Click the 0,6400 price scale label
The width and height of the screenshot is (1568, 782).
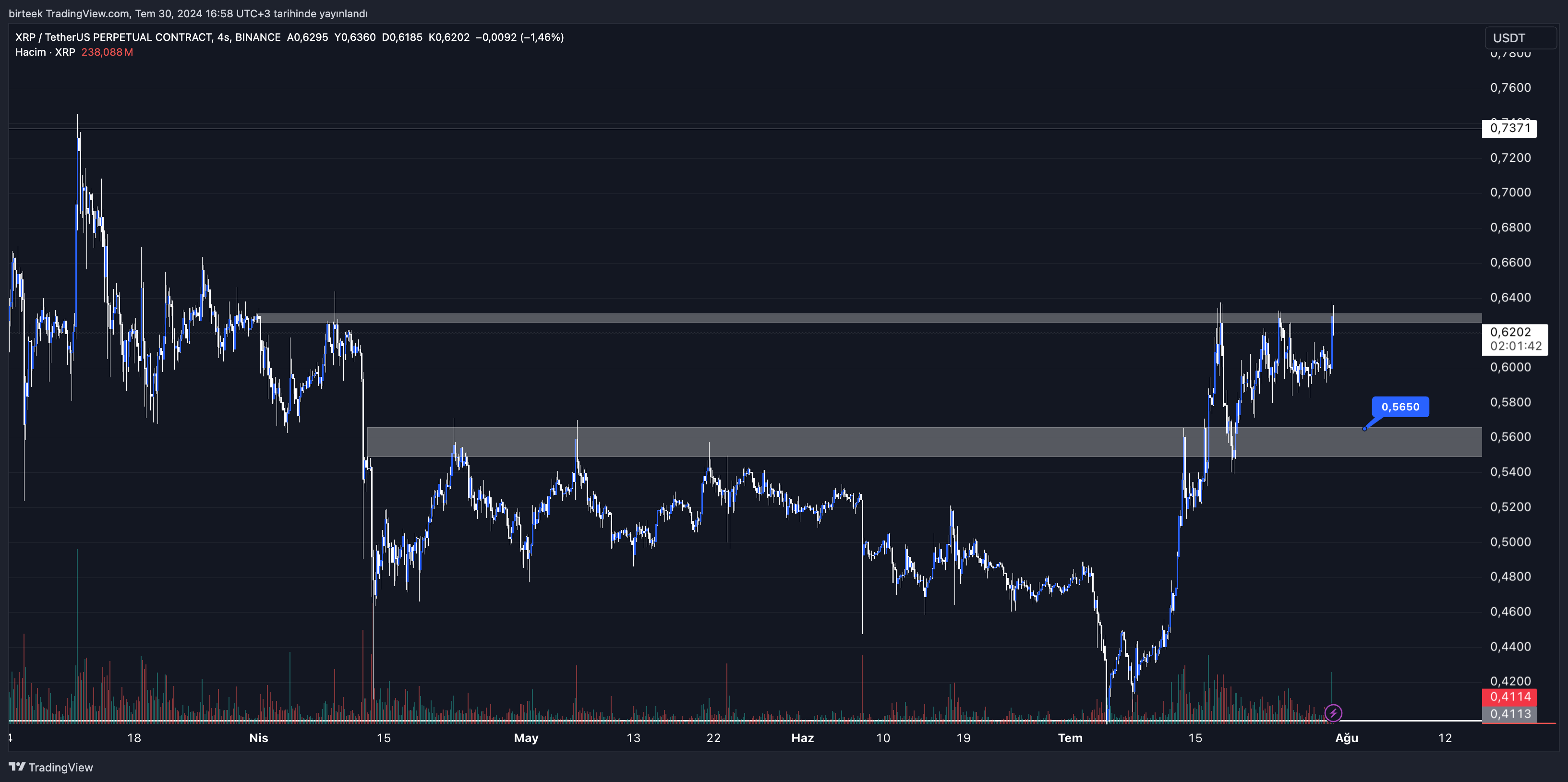[x=1510, y=297]
